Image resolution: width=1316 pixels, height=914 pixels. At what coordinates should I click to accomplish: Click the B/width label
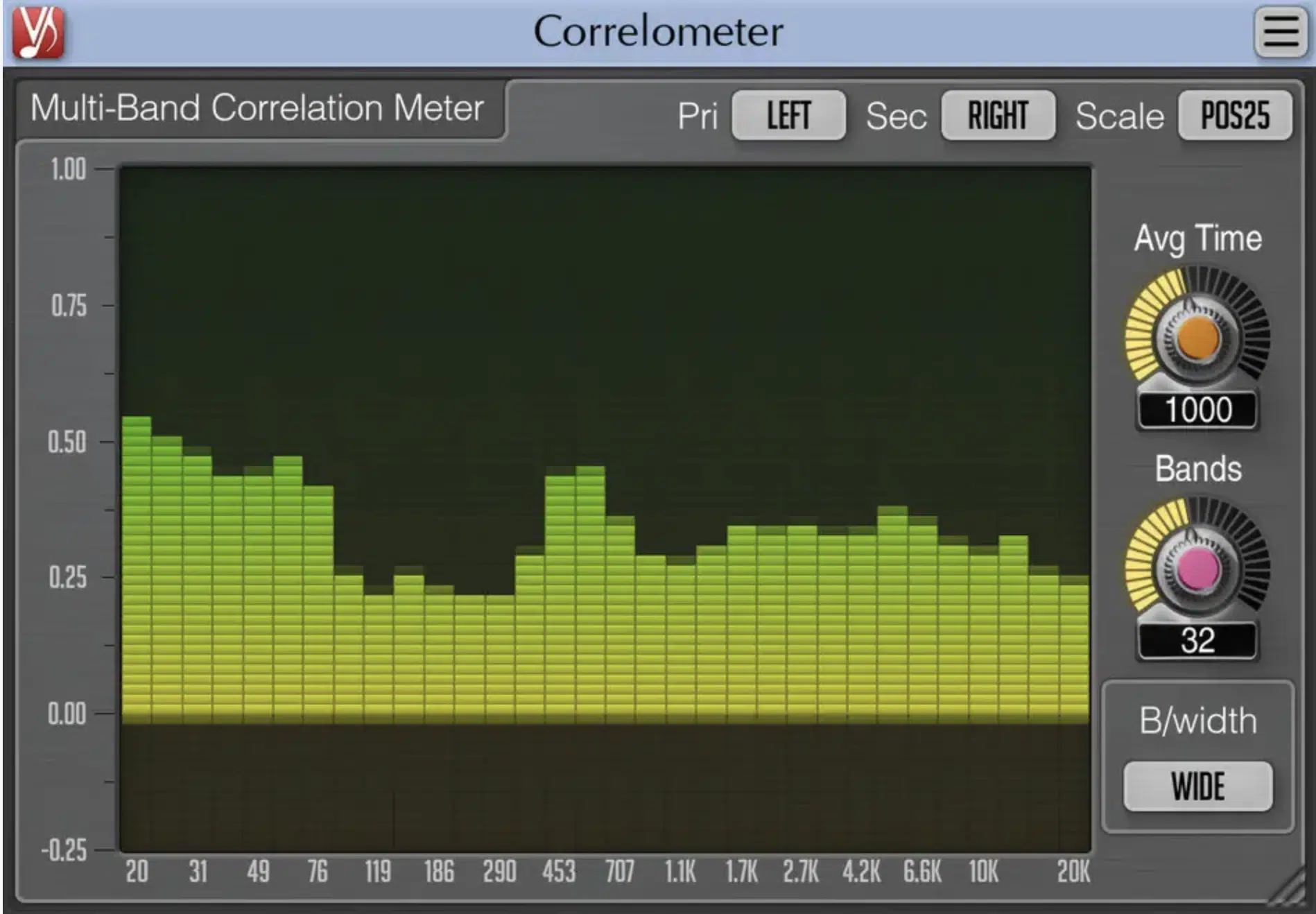[x=1197, y=721]
